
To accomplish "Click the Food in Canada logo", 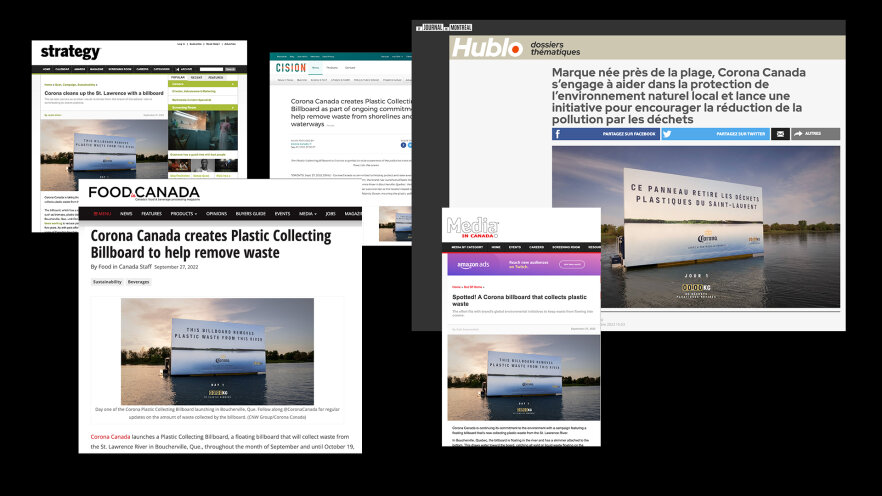I will (144, 193).
